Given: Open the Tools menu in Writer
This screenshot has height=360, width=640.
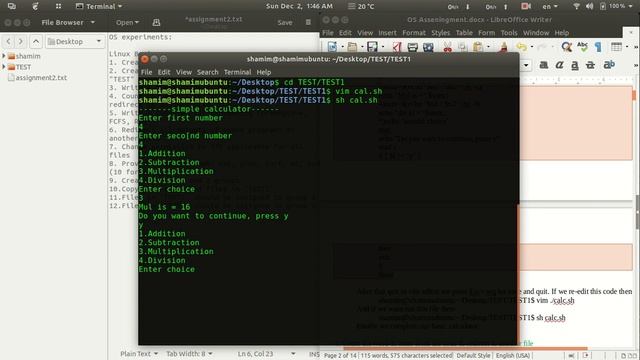Looking at the screenshot, I should click(x=509, y=33).
